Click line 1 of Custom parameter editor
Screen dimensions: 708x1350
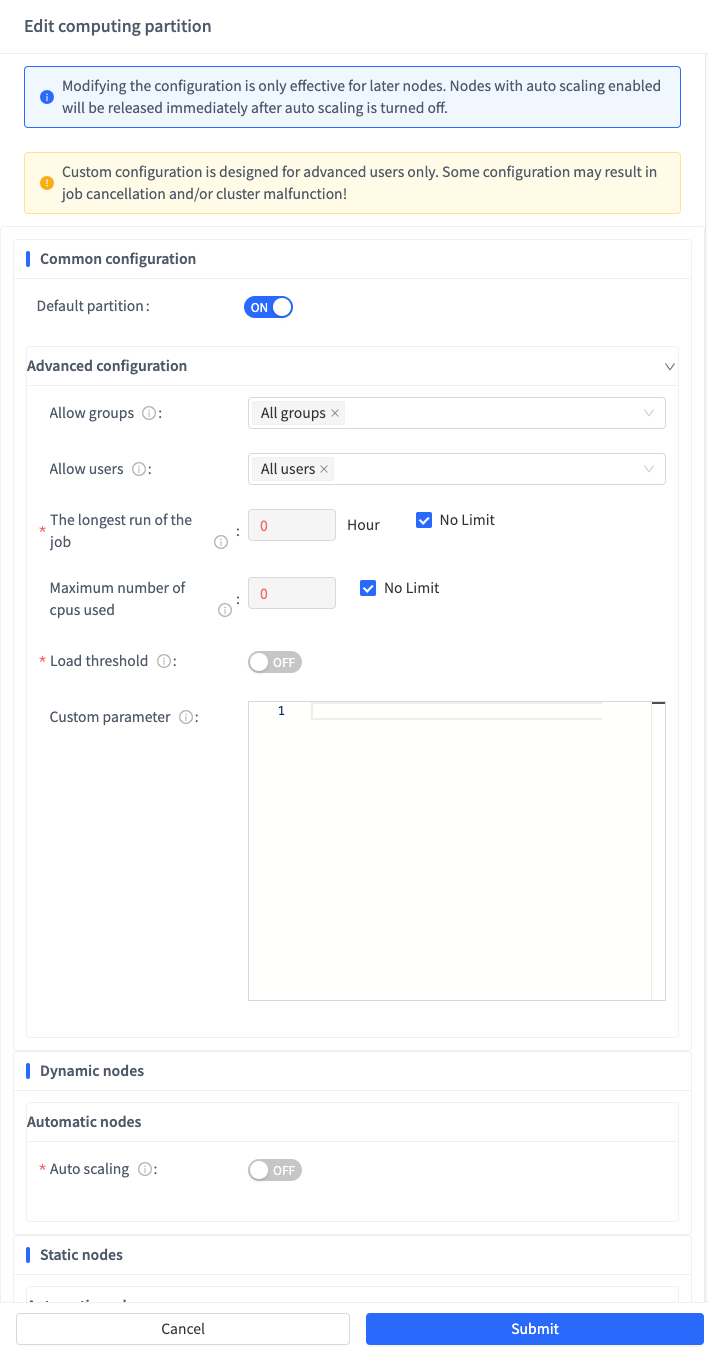click(457, 711)
